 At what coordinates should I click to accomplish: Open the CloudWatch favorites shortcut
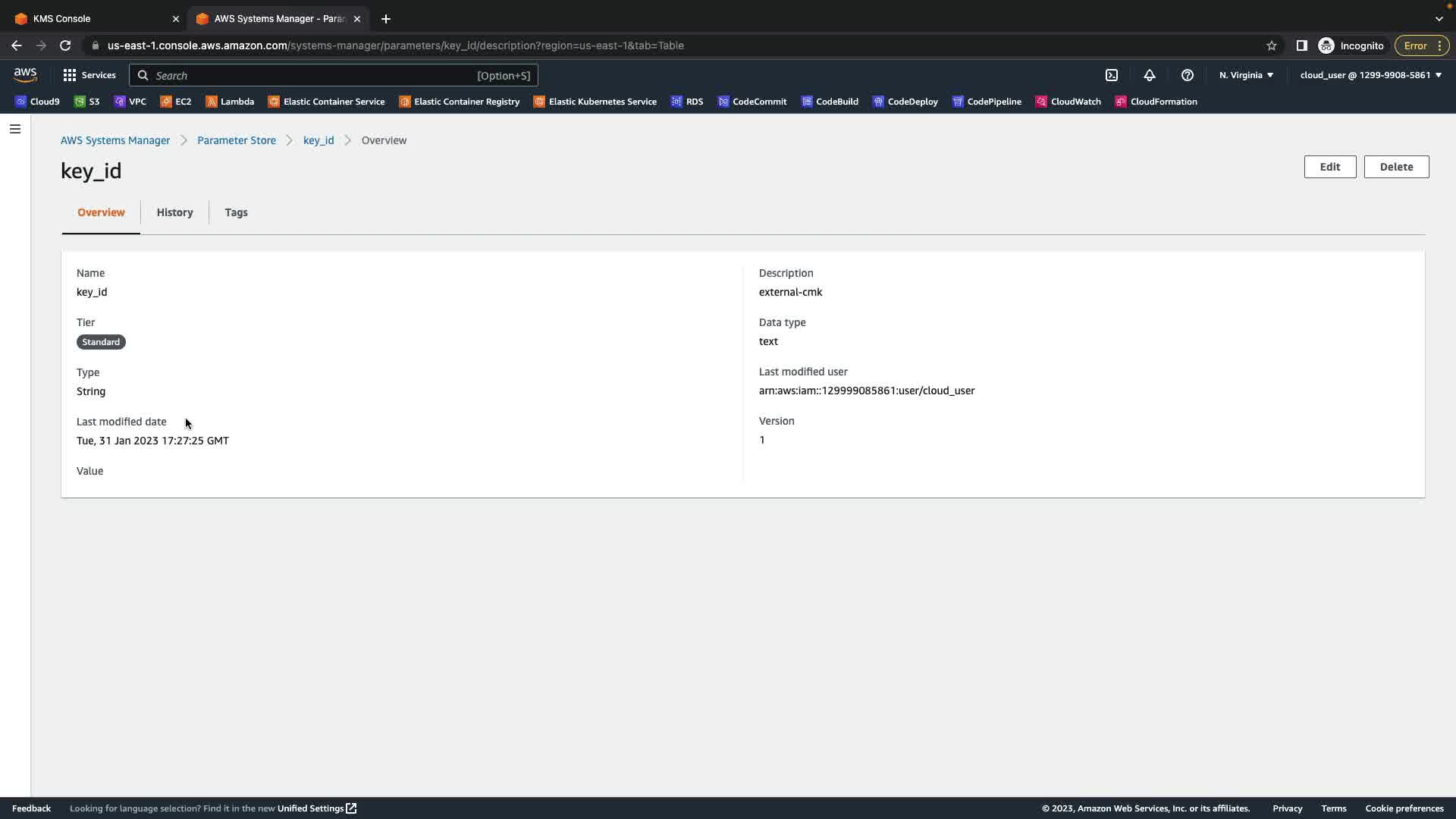(x=1068, y=102)
